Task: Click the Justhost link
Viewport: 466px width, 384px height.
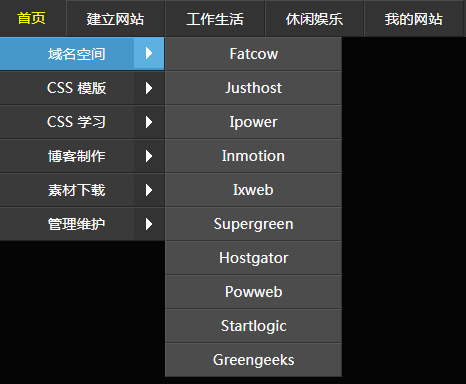Action: click(x=253, y=88)
